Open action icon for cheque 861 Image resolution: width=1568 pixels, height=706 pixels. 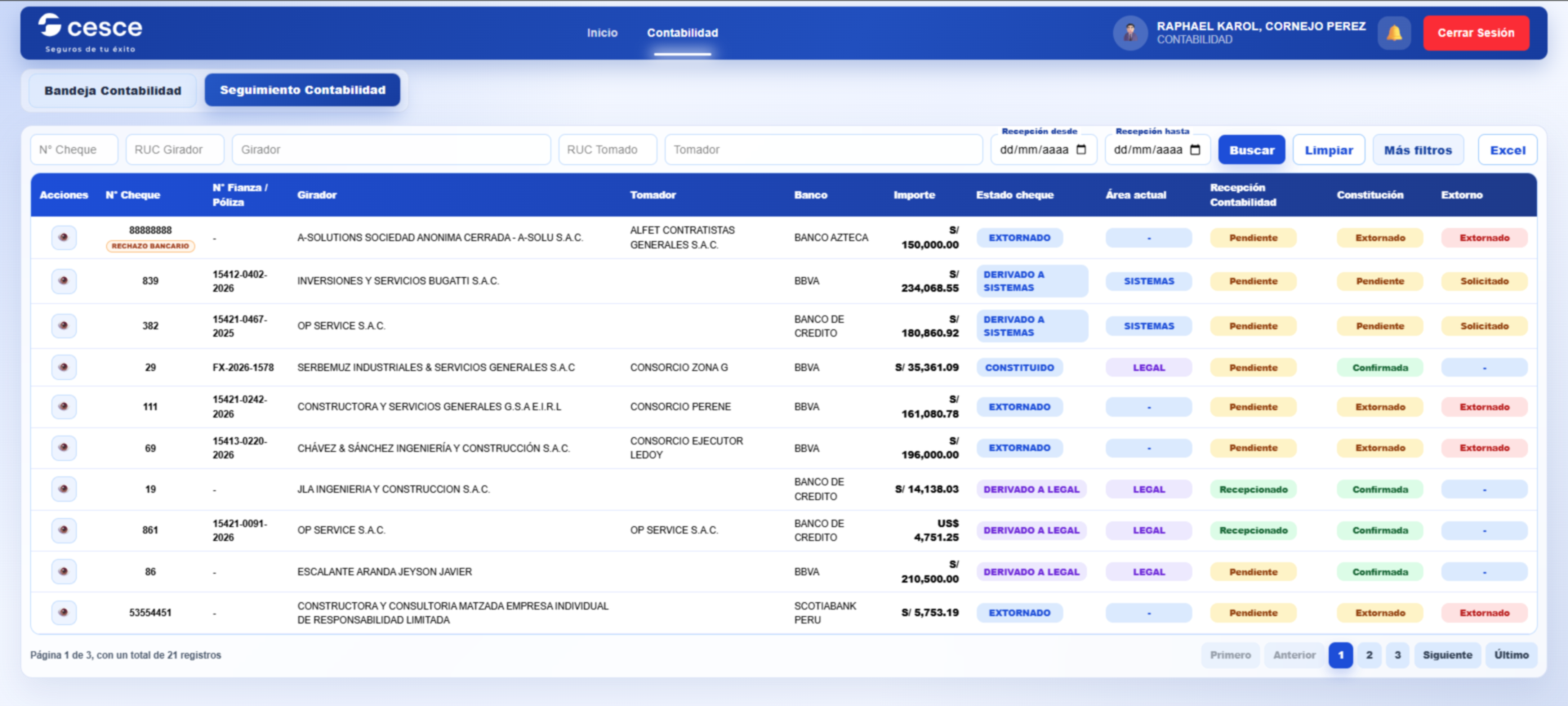(64, 530)
